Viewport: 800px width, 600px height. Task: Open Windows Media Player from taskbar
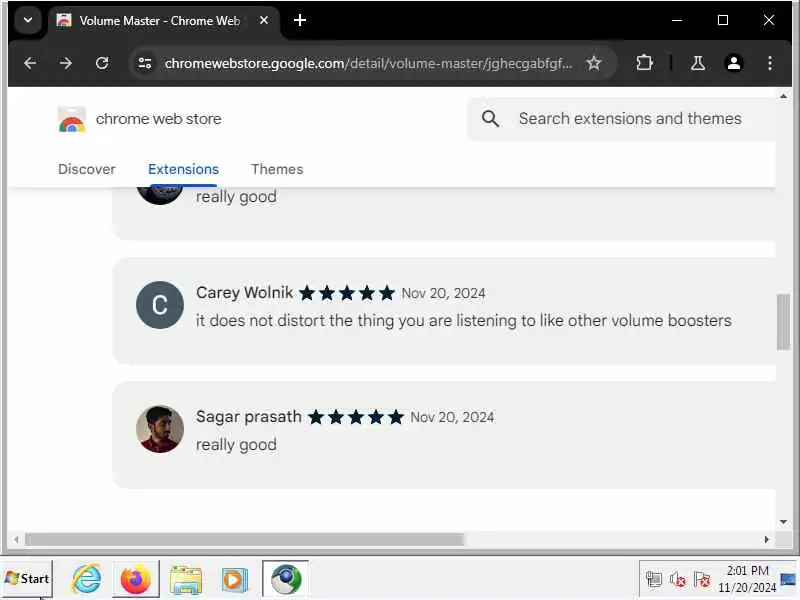(x=234, y=579)
